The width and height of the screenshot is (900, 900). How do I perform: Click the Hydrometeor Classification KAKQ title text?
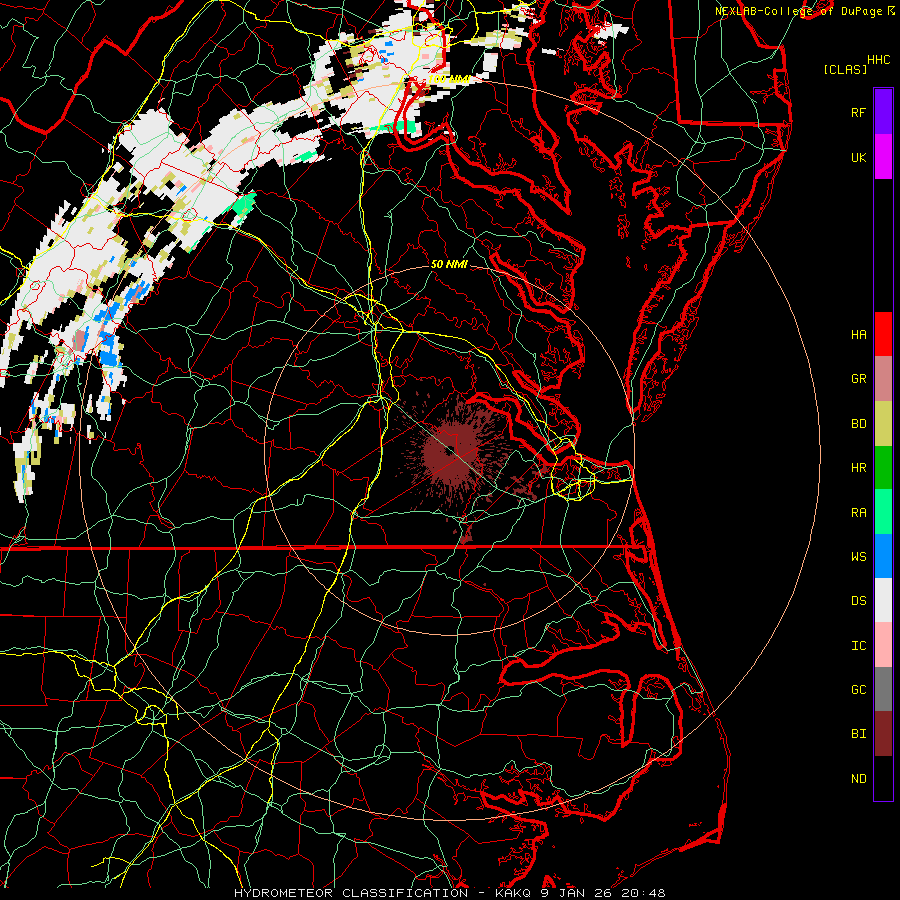[x=450, y=893]
